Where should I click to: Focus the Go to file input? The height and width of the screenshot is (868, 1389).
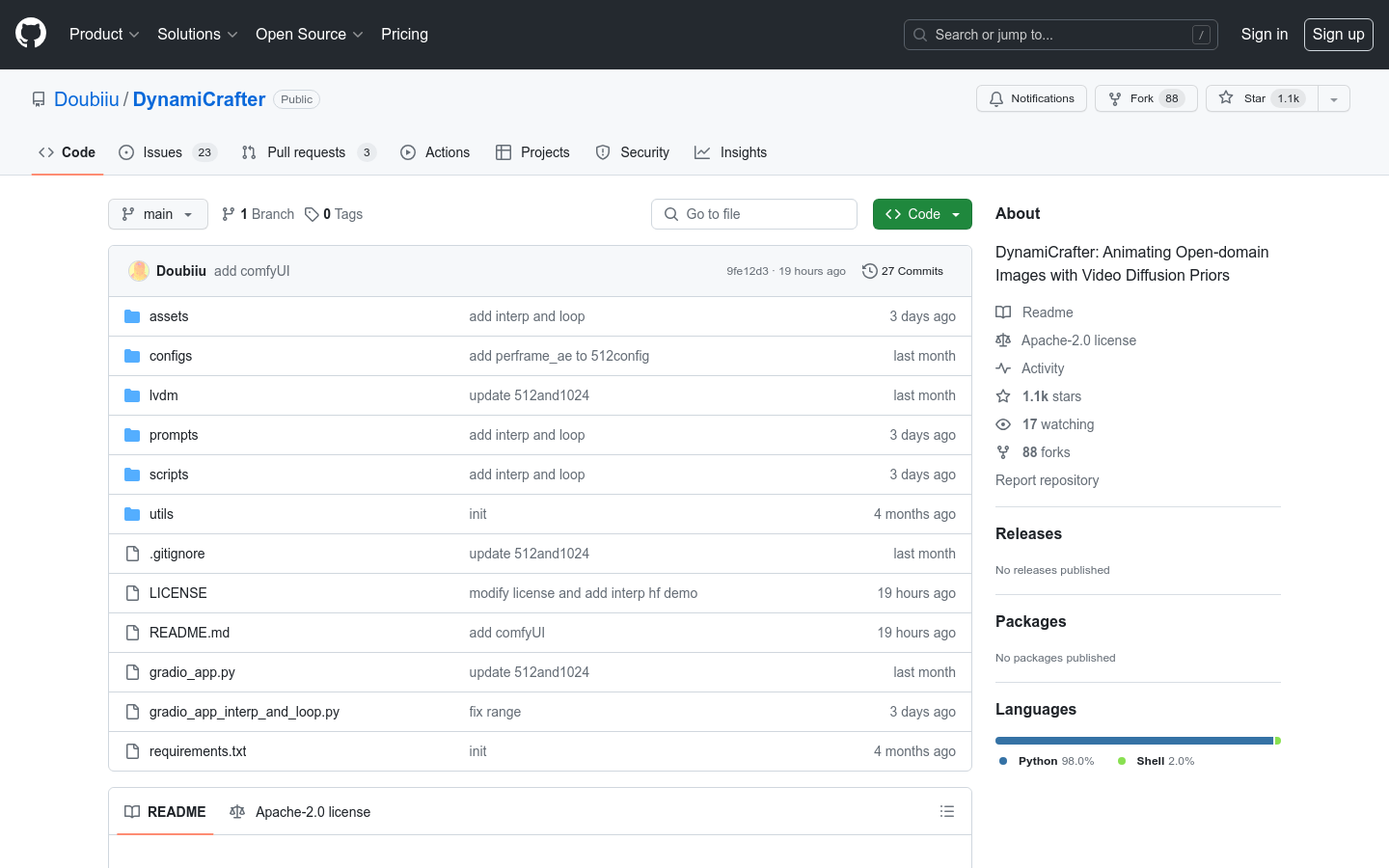pyautogui.click(x=754, y=214)
